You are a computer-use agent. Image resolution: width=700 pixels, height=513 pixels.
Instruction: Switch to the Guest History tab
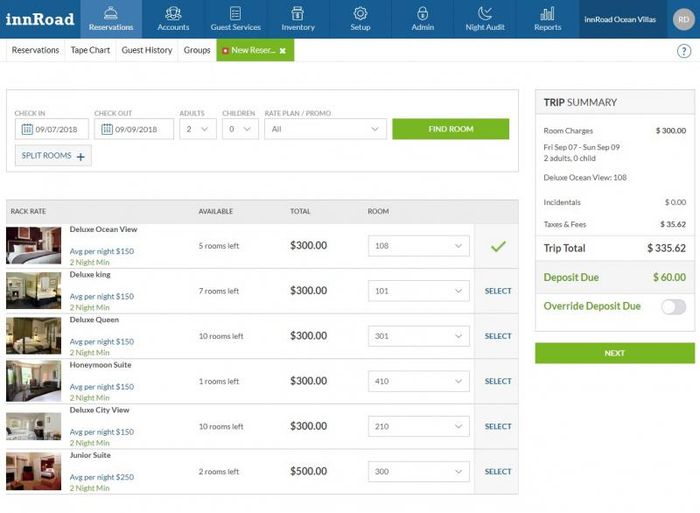(147, 50)
